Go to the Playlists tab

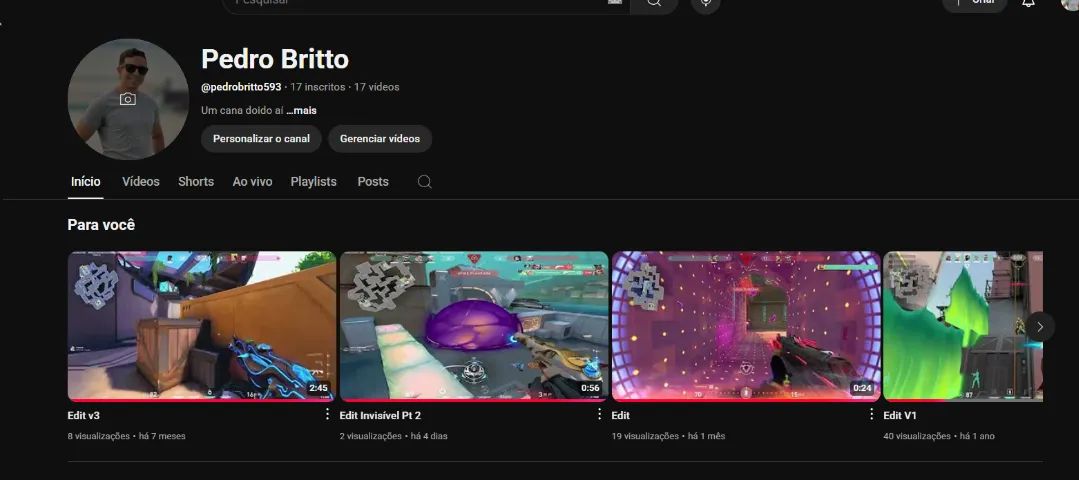tap(314, 182)
